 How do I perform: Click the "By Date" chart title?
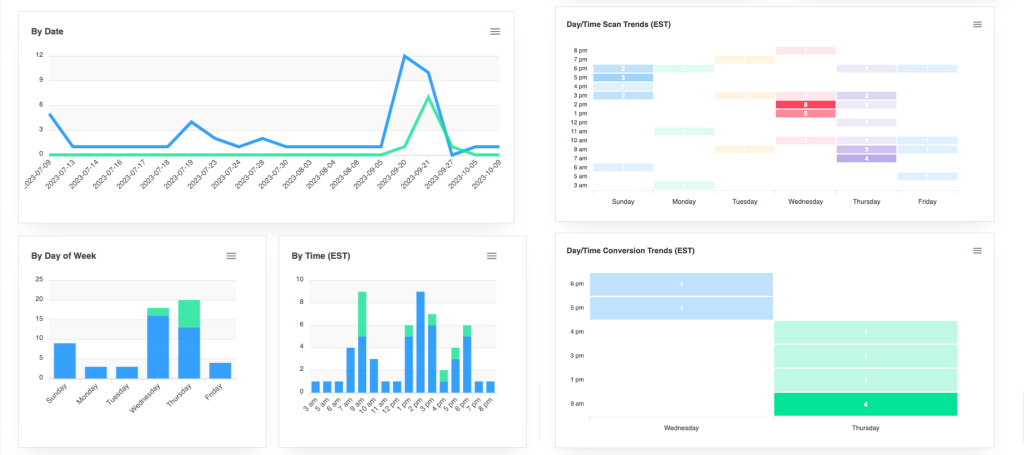47,31
